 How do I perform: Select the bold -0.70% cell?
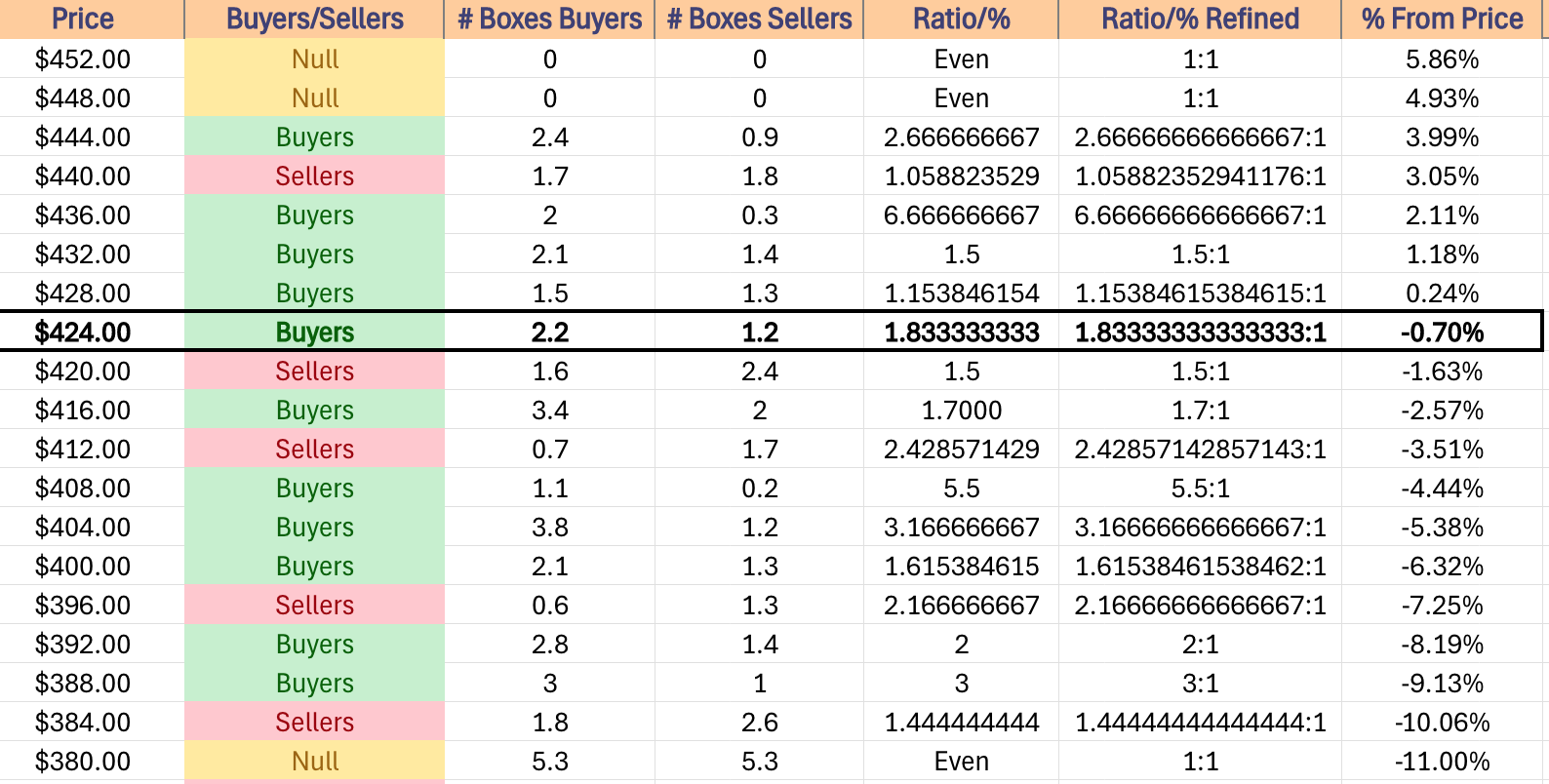pos(1442,333)
